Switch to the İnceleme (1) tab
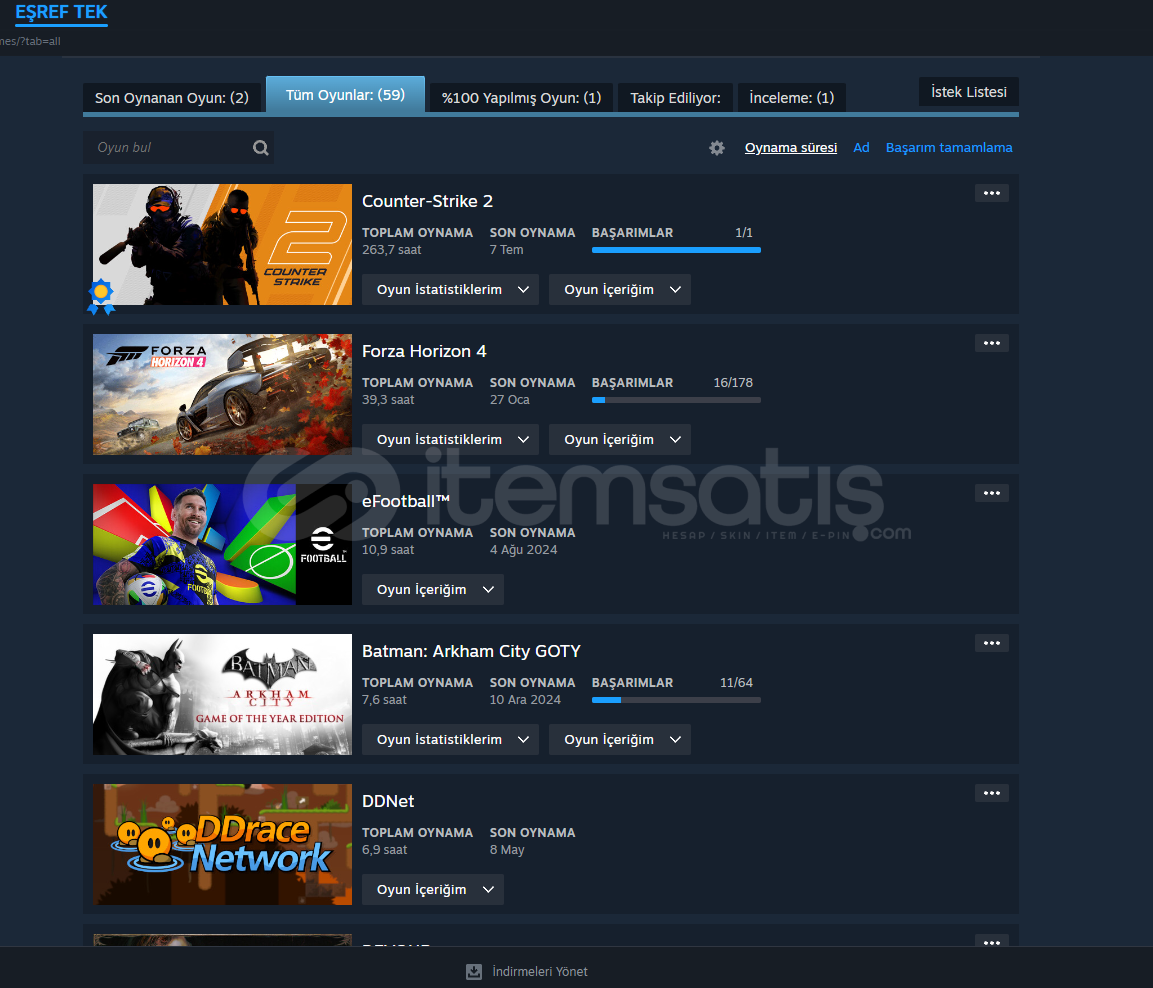This screenshot has width=1153, height=988. pyautogui.click(x=791, y=98)
